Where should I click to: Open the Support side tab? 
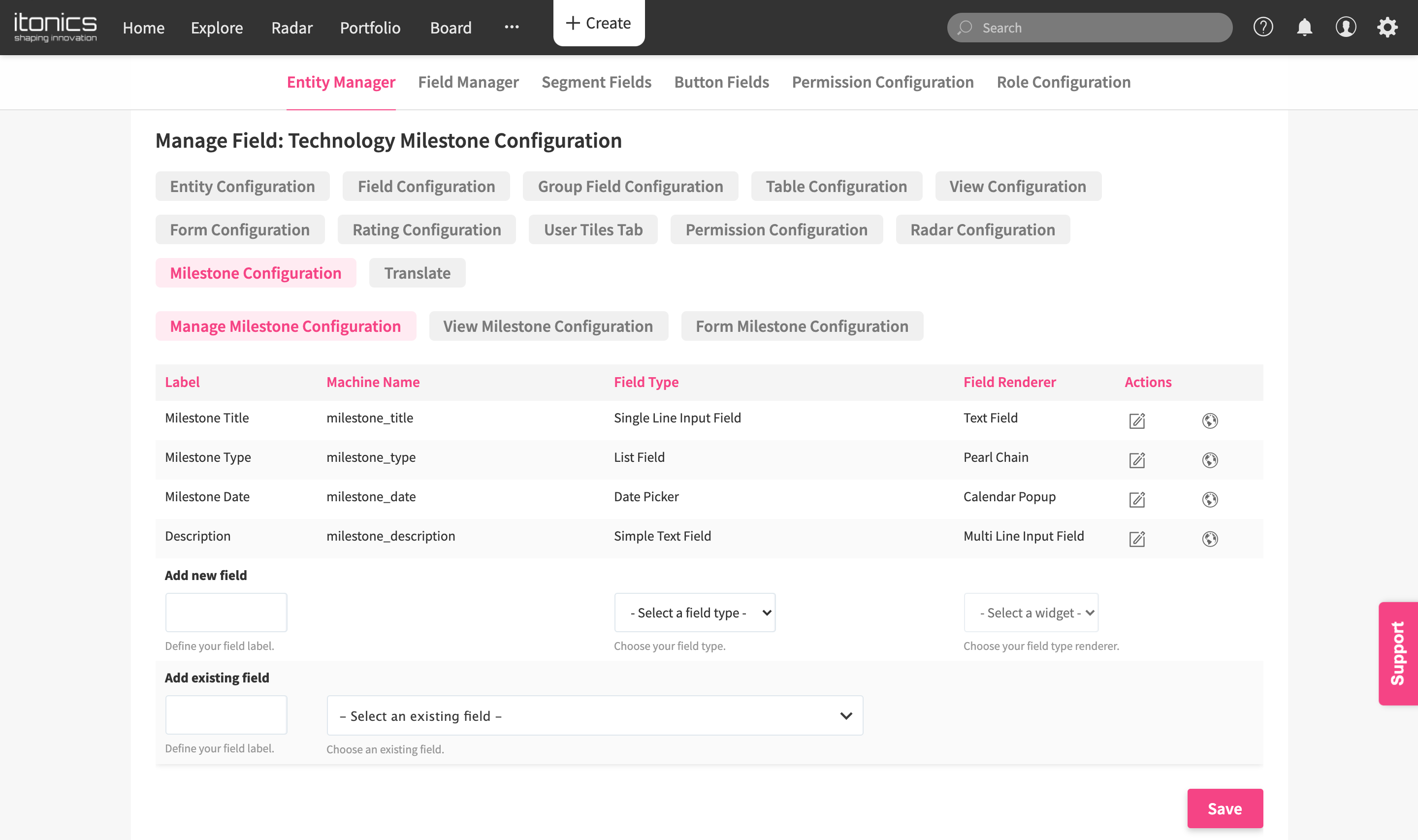coord(1398,653)
